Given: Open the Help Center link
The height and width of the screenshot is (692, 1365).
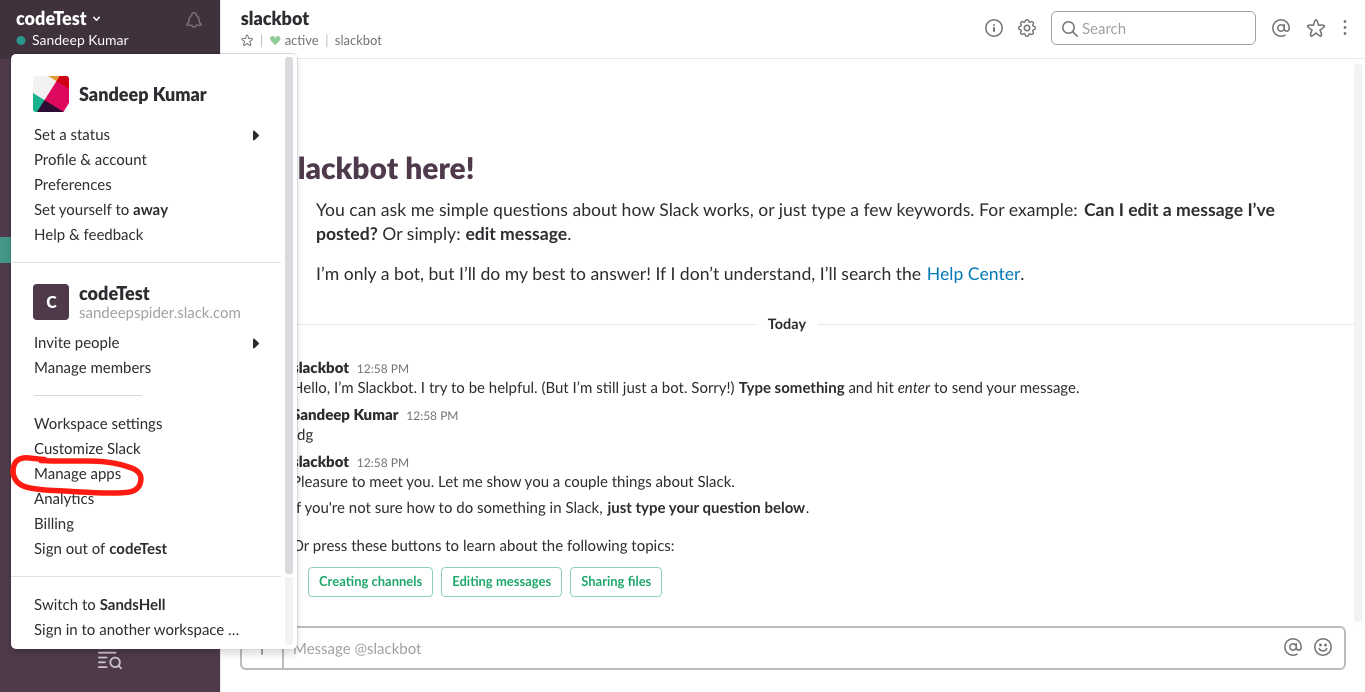Looking at the screenshot, I should point(973,273).
